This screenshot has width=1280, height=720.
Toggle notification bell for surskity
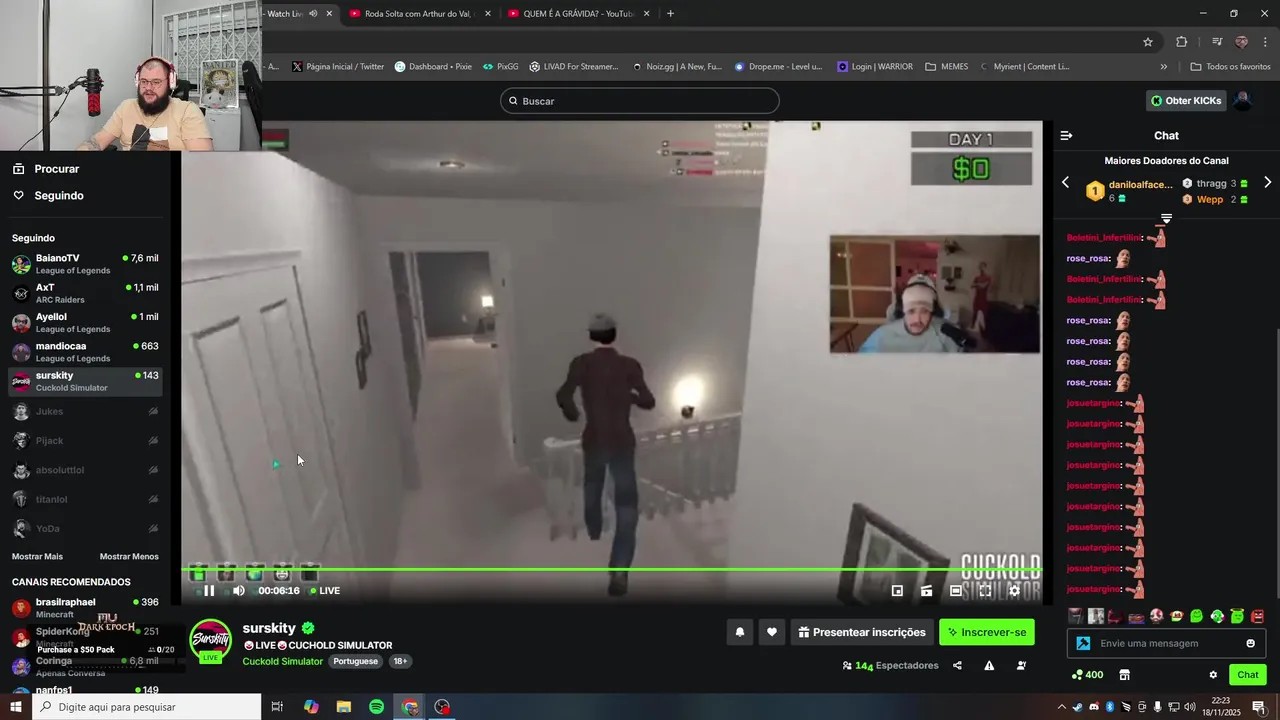tap(740, 632)
